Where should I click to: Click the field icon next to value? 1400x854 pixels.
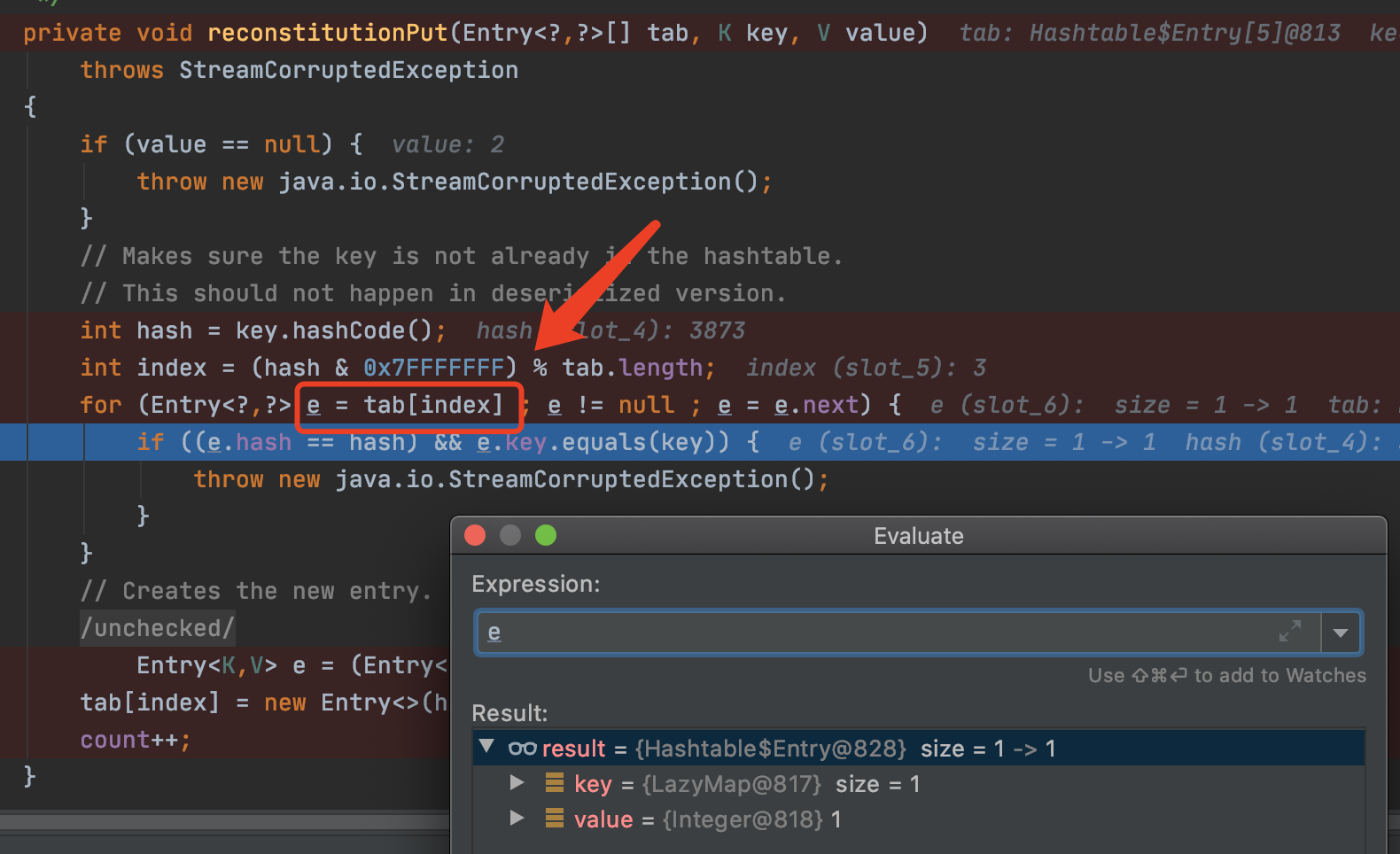click(x=555, y=819)
